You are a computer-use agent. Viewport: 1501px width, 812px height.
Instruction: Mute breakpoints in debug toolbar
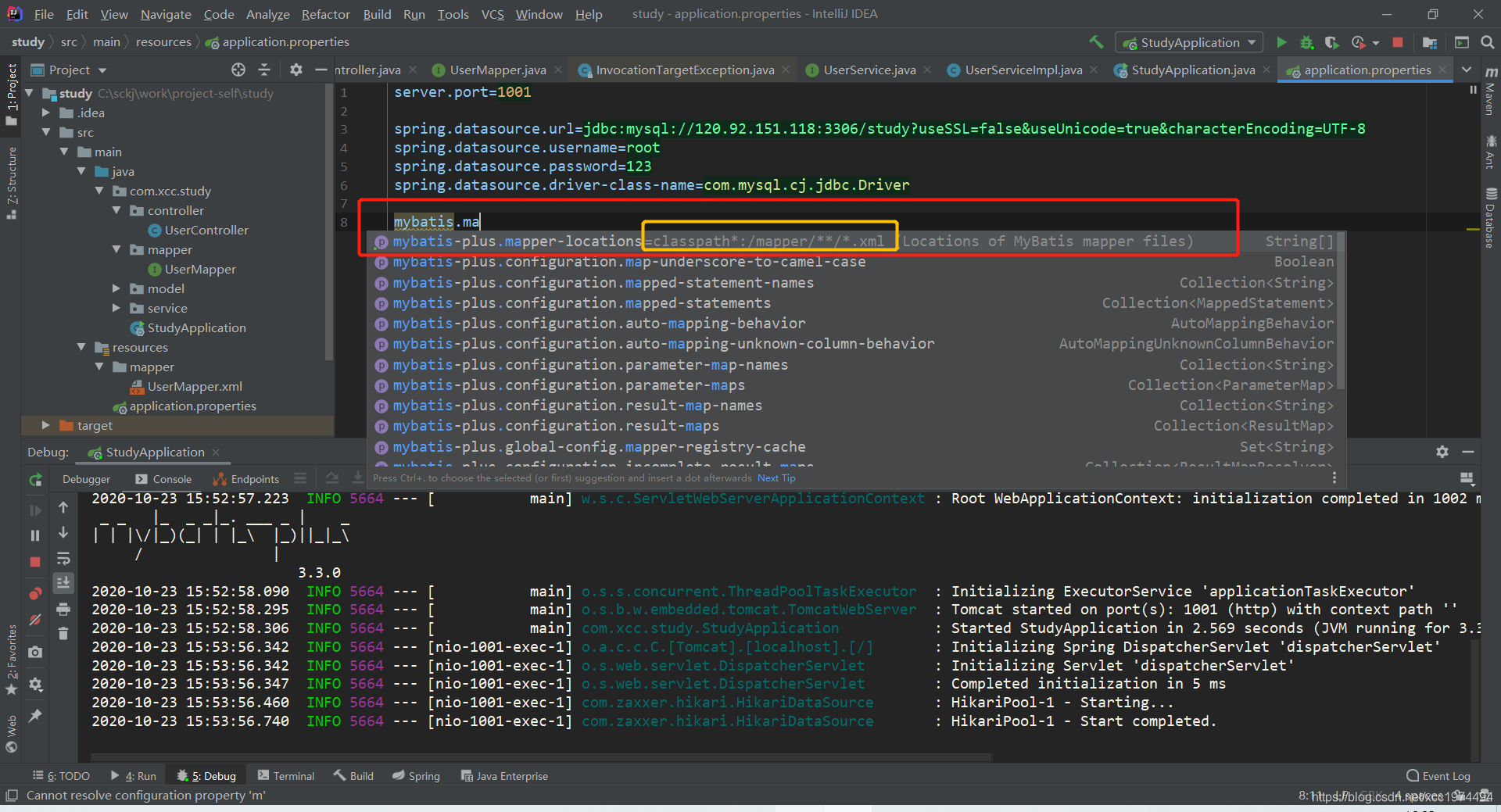tap(35, 620)
